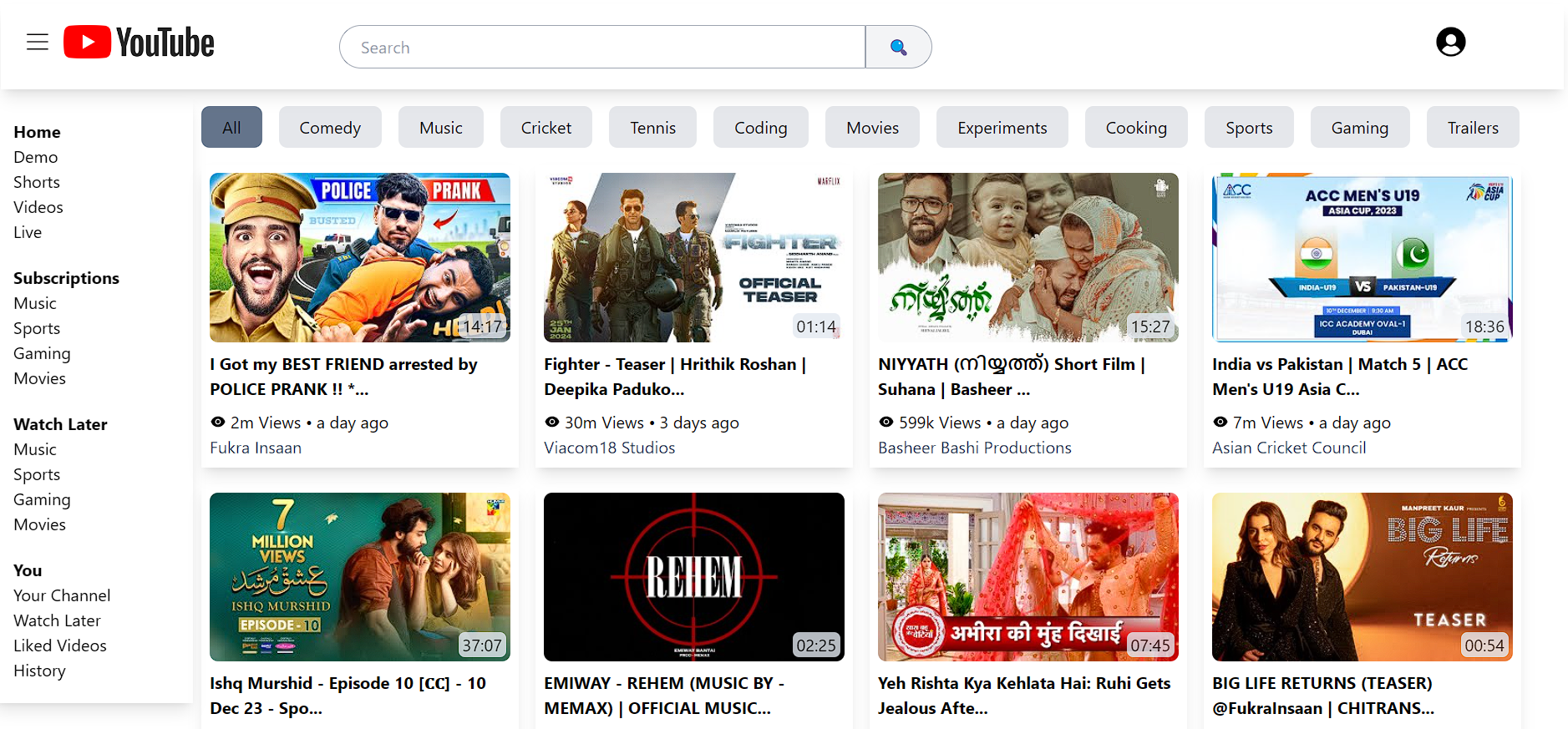This screenshot has height=729, width=1568.
Task: Select the Cooking filter chip
Action: (x=1136, y=127)
